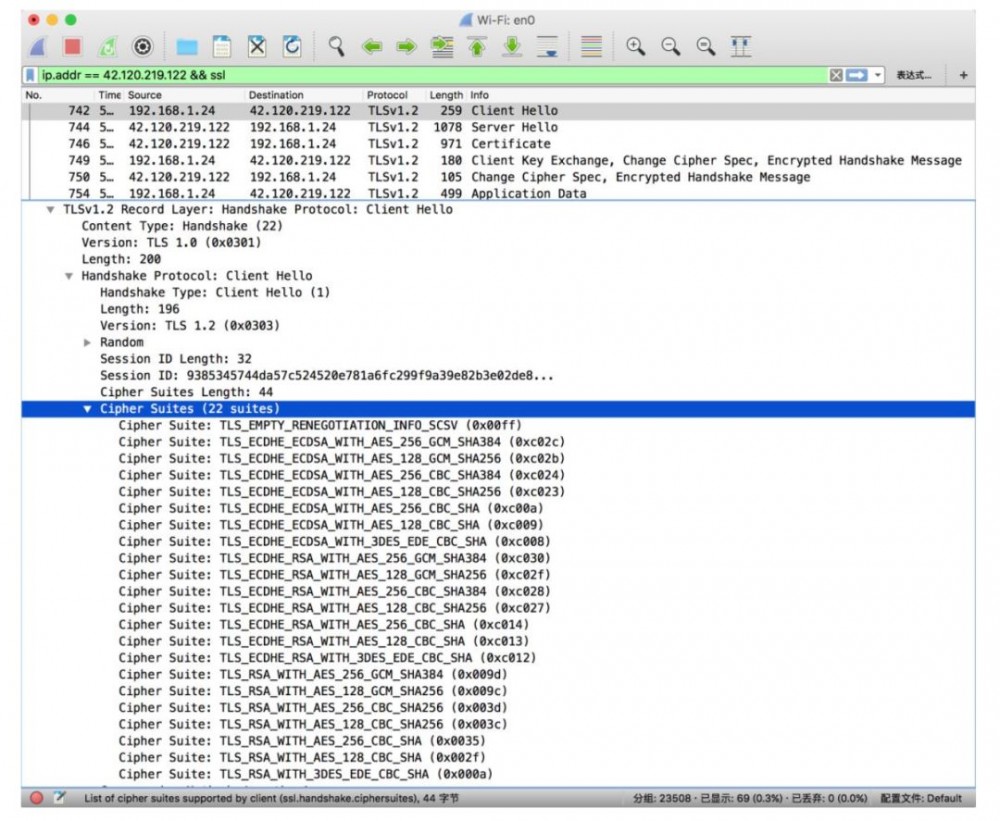Toggle auto-scroll during live capture
Viewport: 1000px width, 821px height.
point(547,46)
